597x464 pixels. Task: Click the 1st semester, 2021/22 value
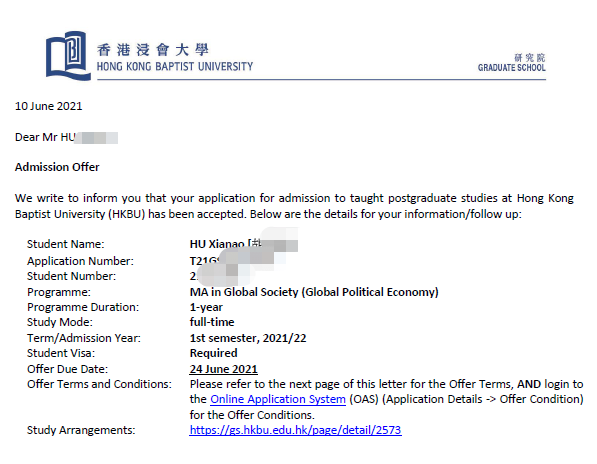(x=248, y=338)
